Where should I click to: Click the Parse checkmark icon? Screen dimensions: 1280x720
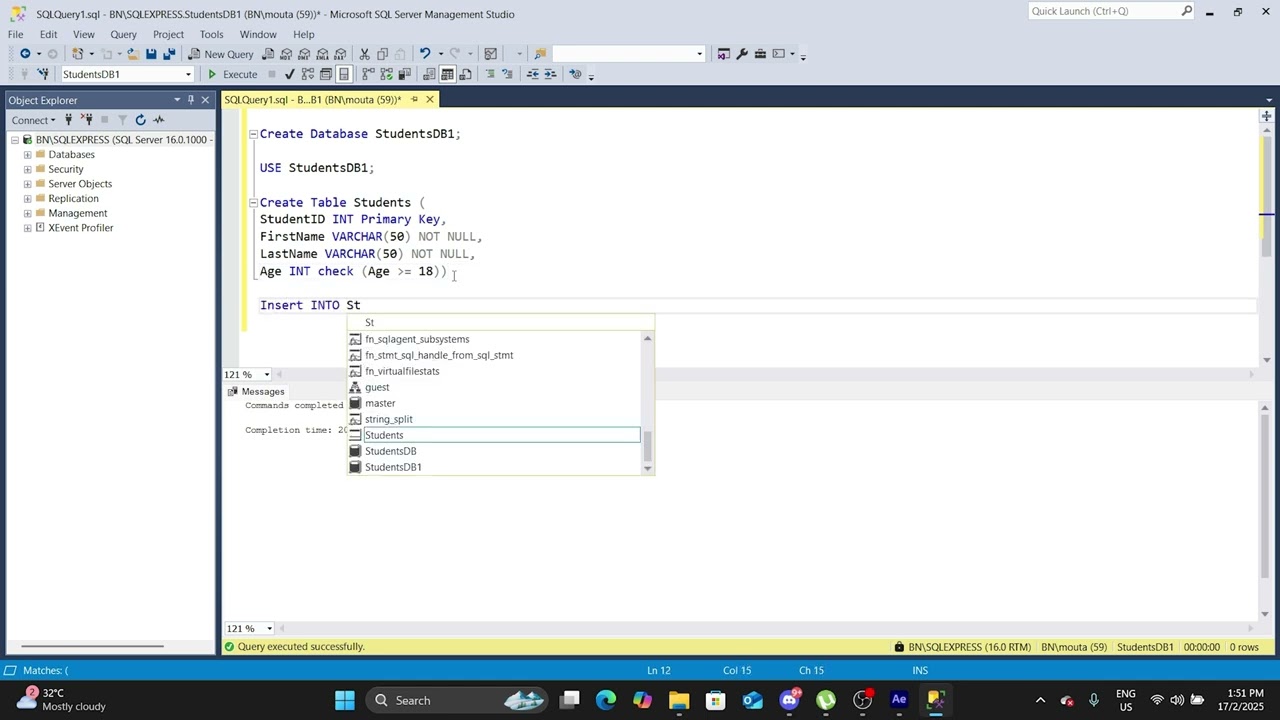pyautogui.click(x=290, y=74)
